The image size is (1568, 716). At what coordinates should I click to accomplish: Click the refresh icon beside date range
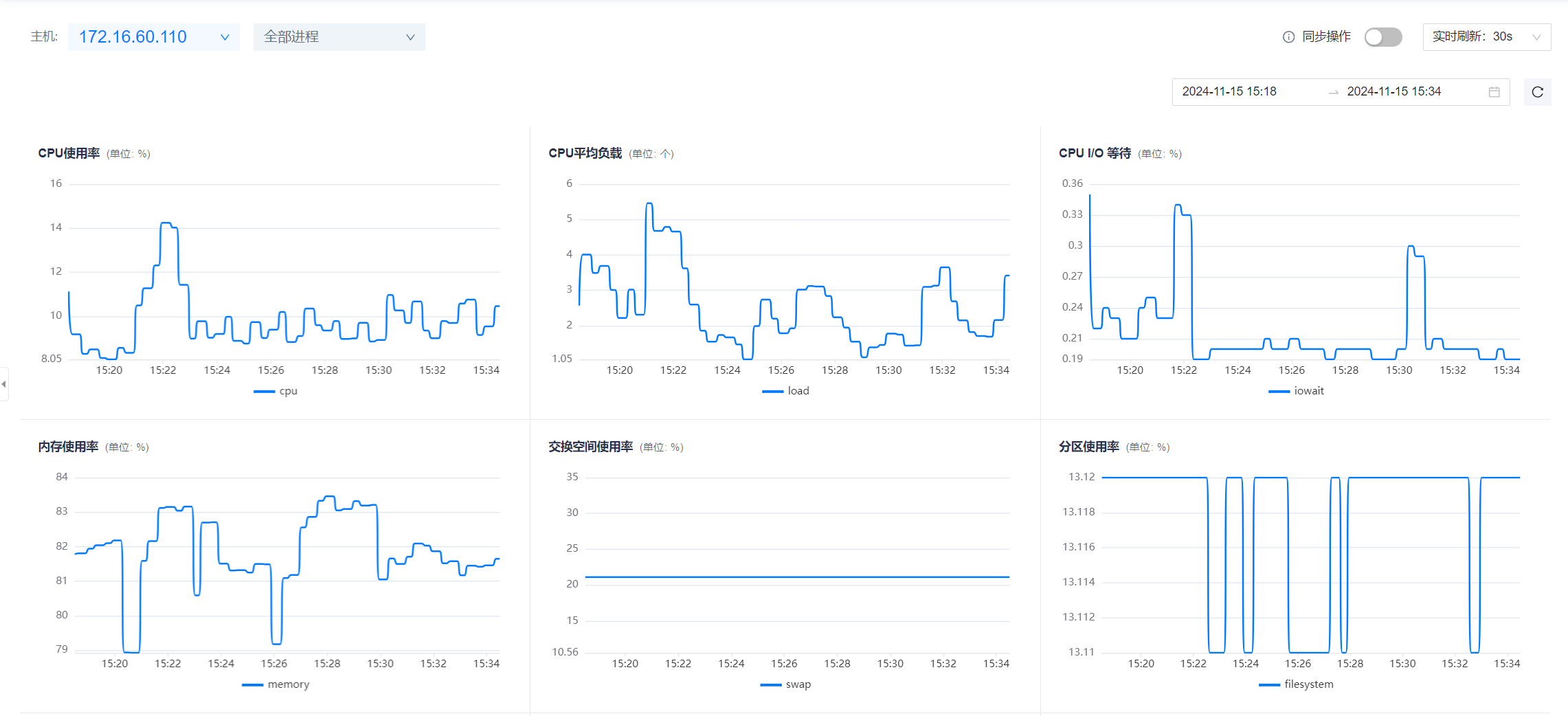(1537, 92)
